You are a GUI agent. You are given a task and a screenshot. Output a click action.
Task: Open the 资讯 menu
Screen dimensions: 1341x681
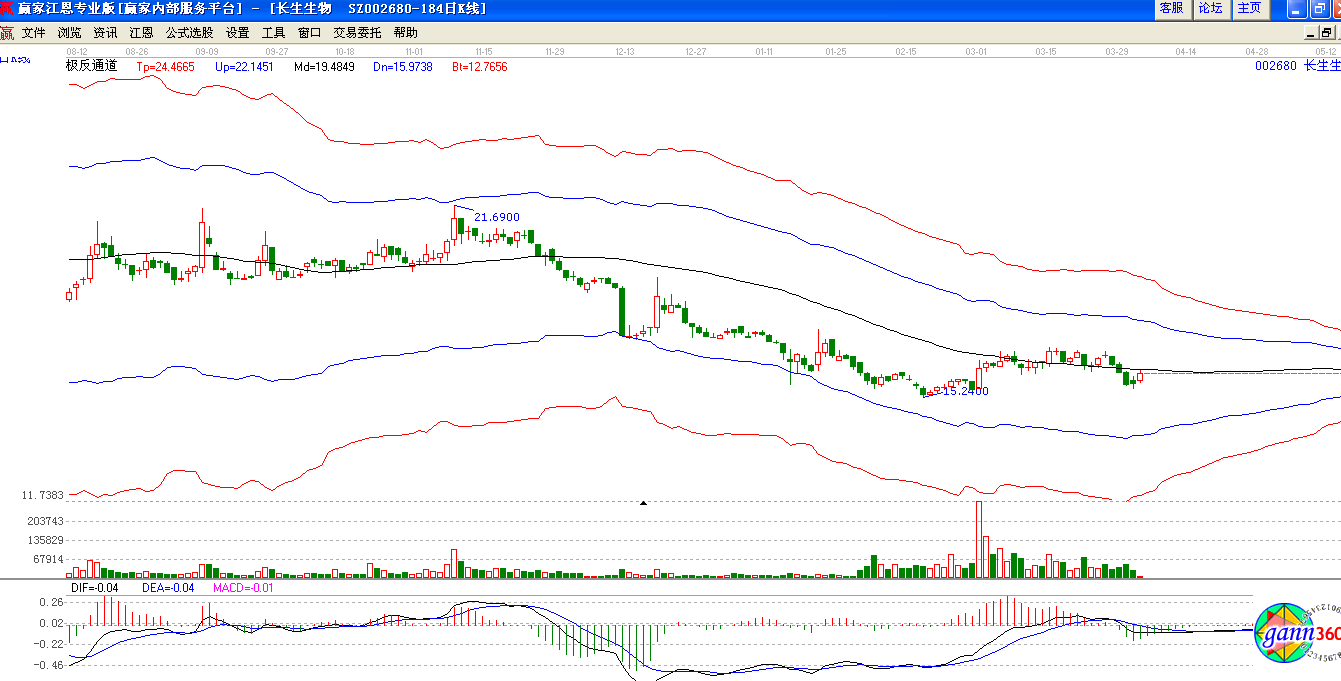(x=106, y=33)
